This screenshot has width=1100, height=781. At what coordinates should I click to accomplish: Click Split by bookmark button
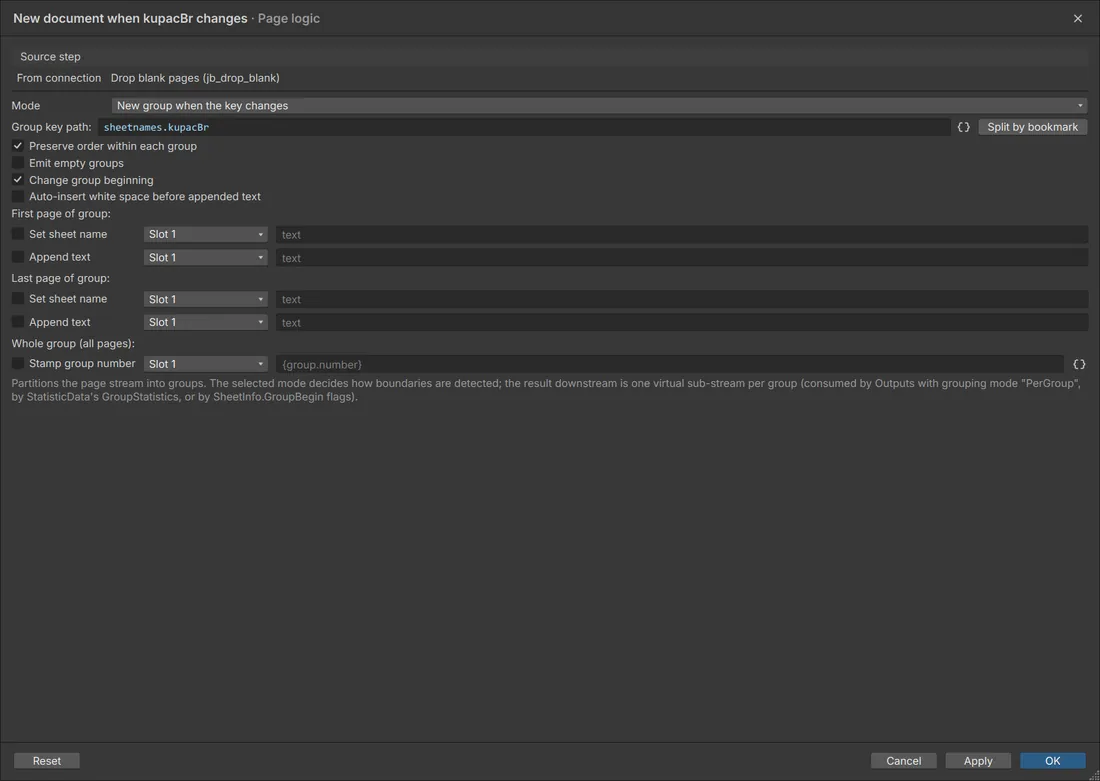pos(1033,127)
